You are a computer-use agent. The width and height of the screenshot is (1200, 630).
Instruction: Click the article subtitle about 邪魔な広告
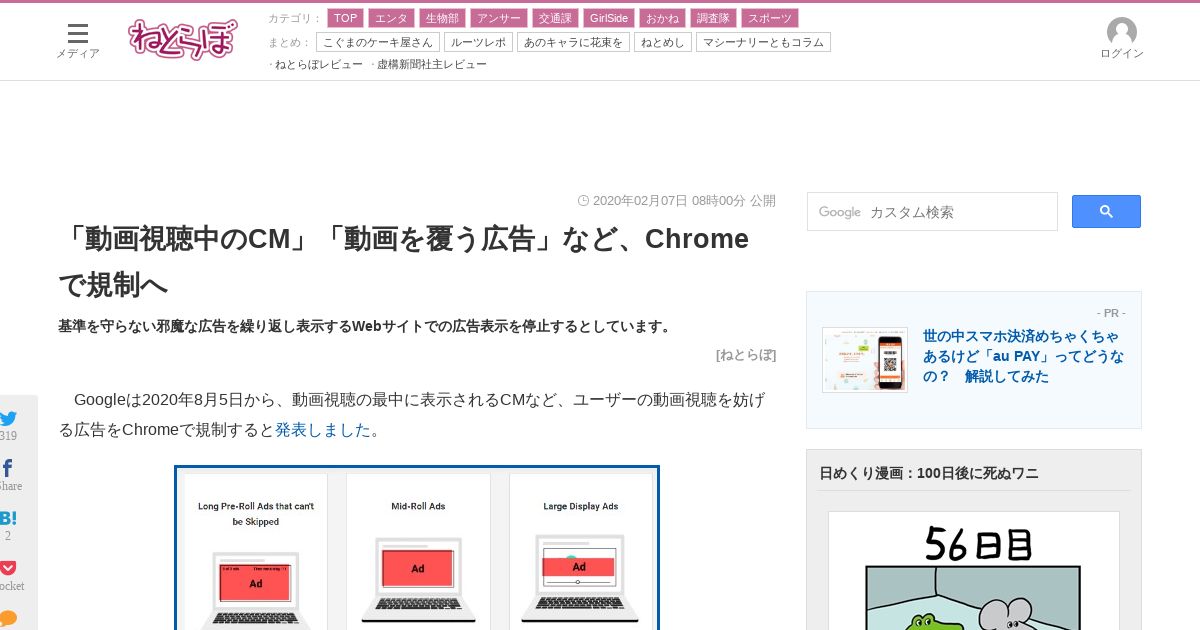click(366, 326)
